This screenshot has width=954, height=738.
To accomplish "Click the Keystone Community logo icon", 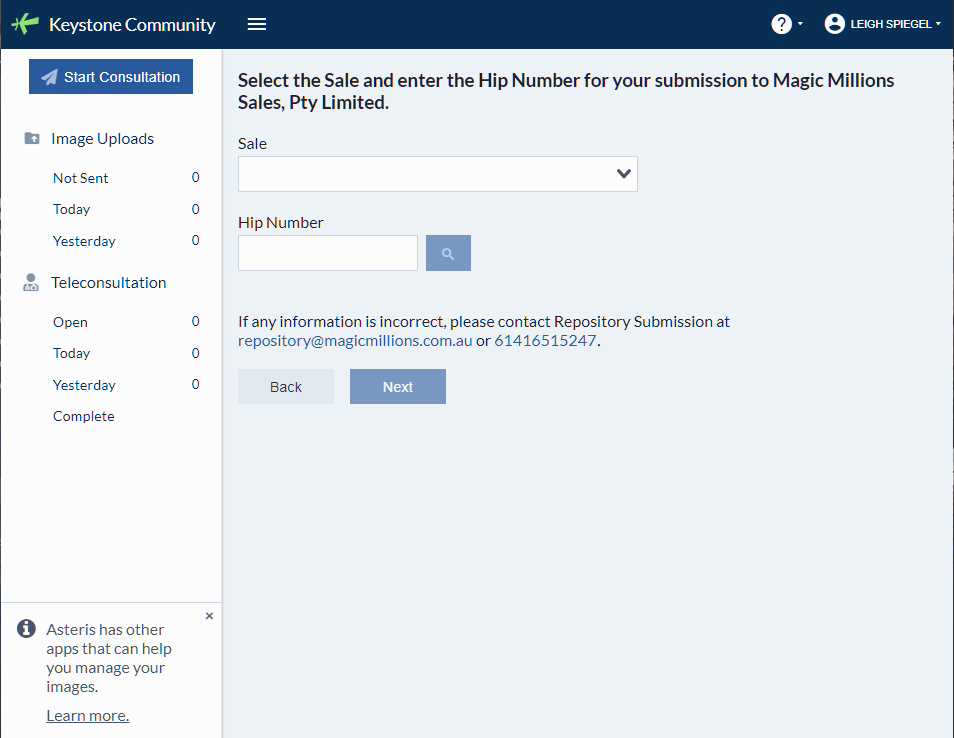I will tap(25, 24).
